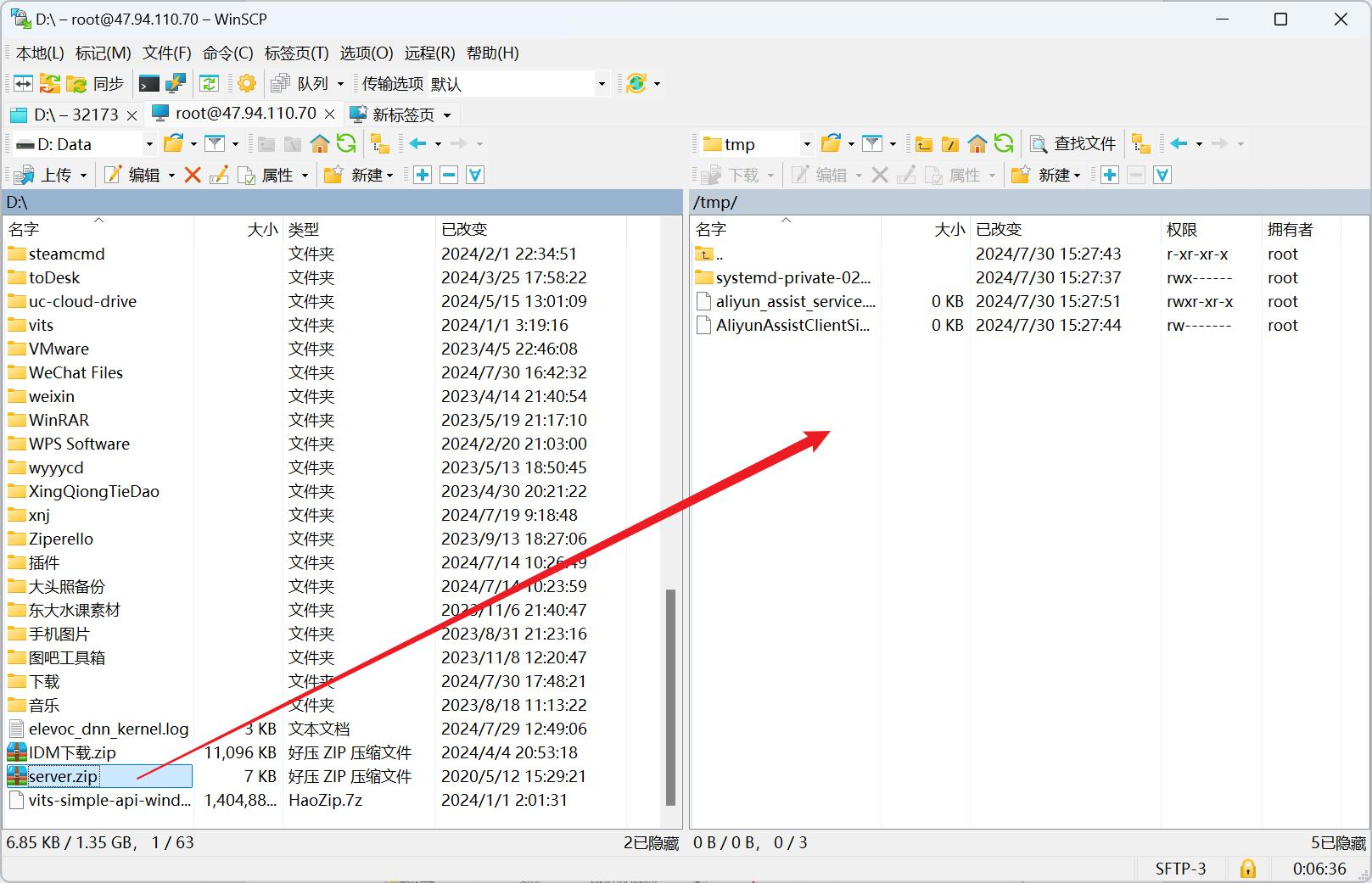Open the 命令(C) menu

click(228, 53)
